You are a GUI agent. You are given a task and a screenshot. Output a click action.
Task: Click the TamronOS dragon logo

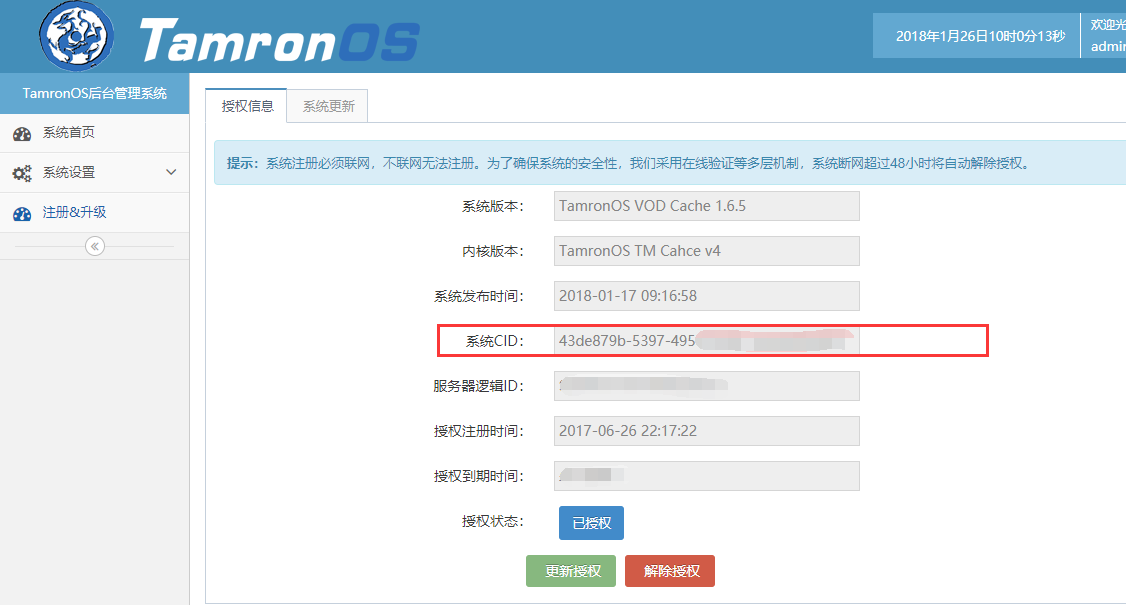tap(76, 35)
